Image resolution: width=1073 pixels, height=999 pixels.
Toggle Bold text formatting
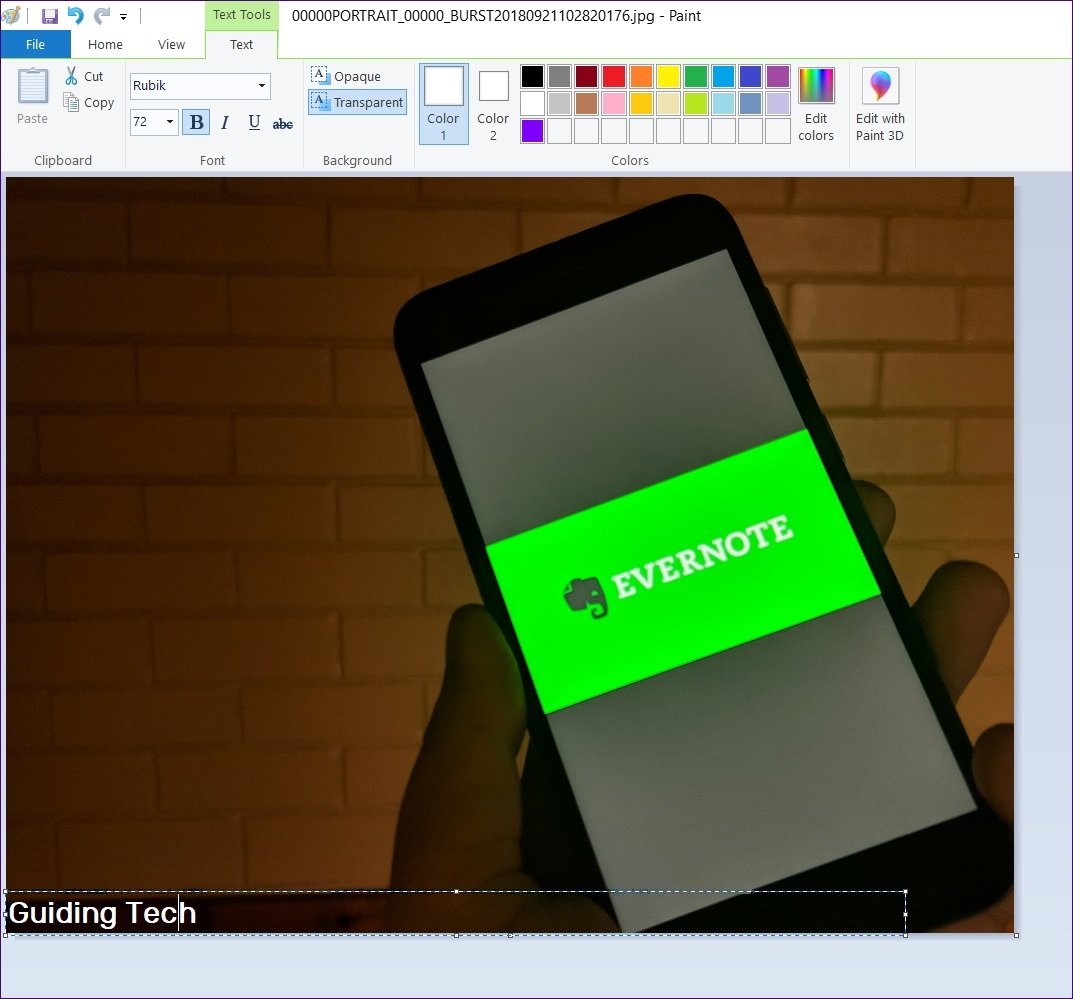pyautogui.click(x=196, y=122)
